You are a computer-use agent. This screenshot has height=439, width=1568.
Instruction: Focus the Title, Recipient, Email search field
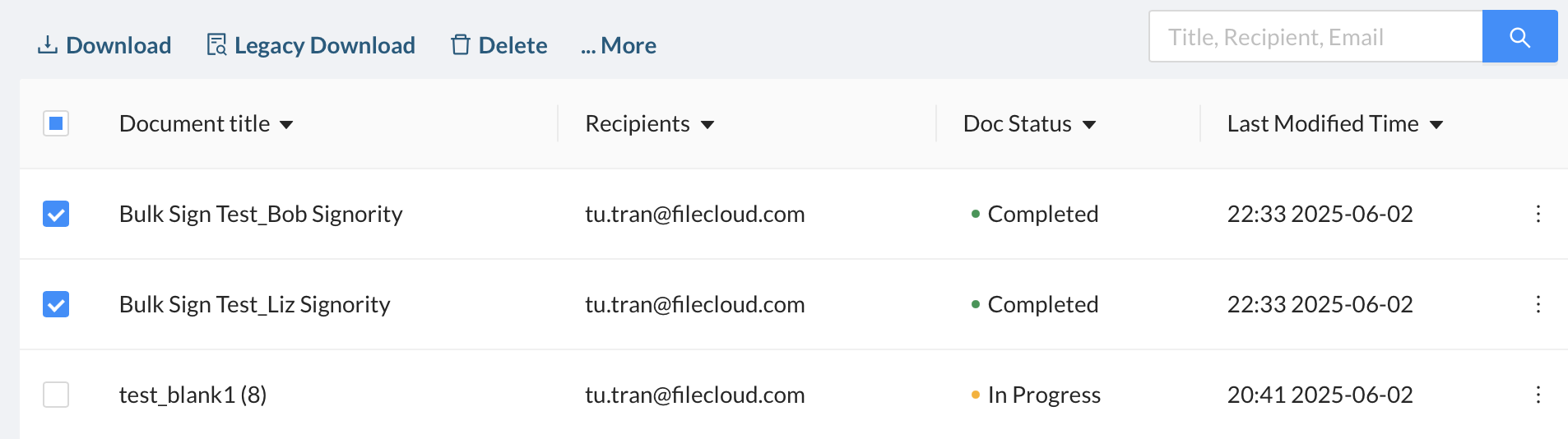(1315, 37)
